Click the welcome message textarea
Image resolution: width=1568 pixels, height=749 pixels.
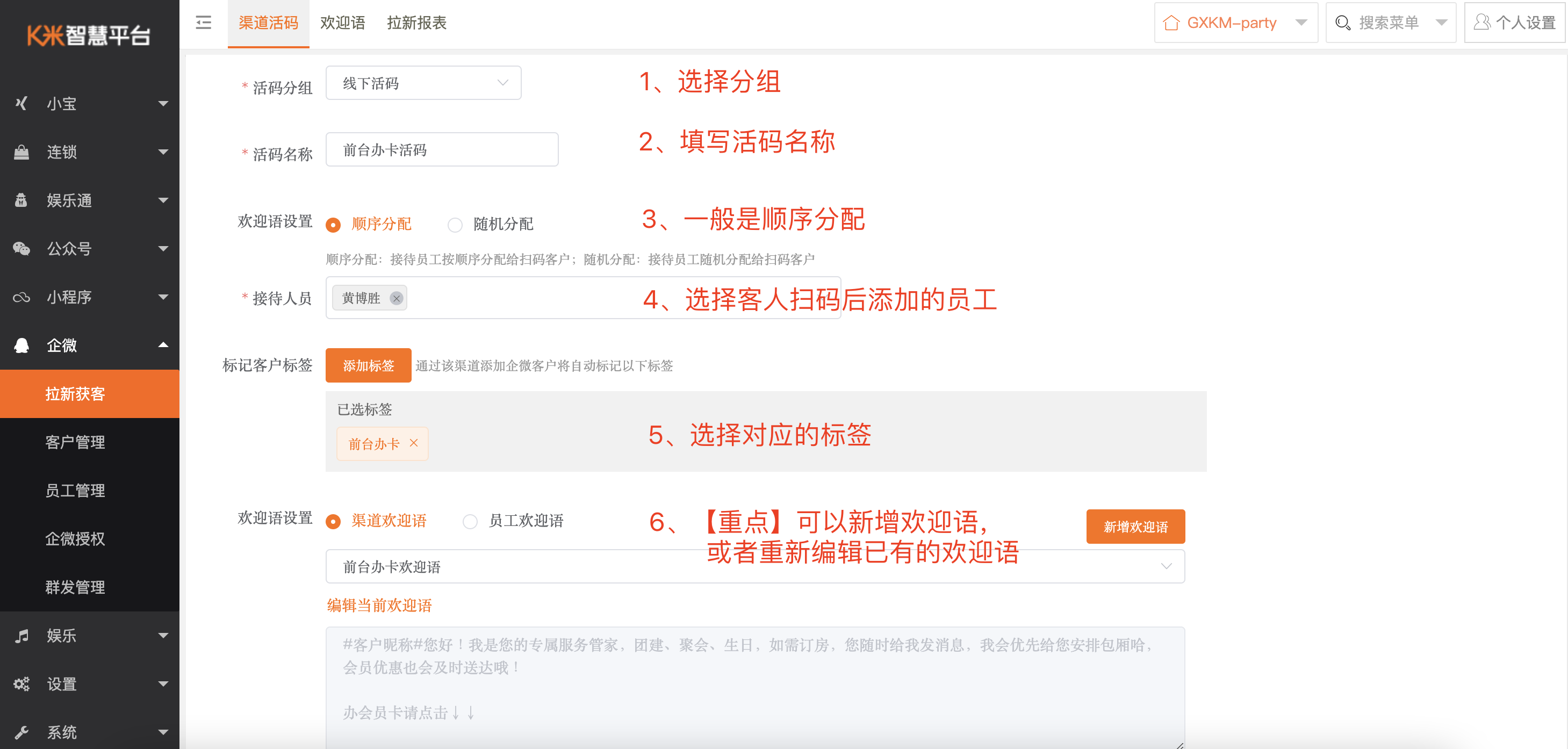pyautogui.click(x=756, y=688)
